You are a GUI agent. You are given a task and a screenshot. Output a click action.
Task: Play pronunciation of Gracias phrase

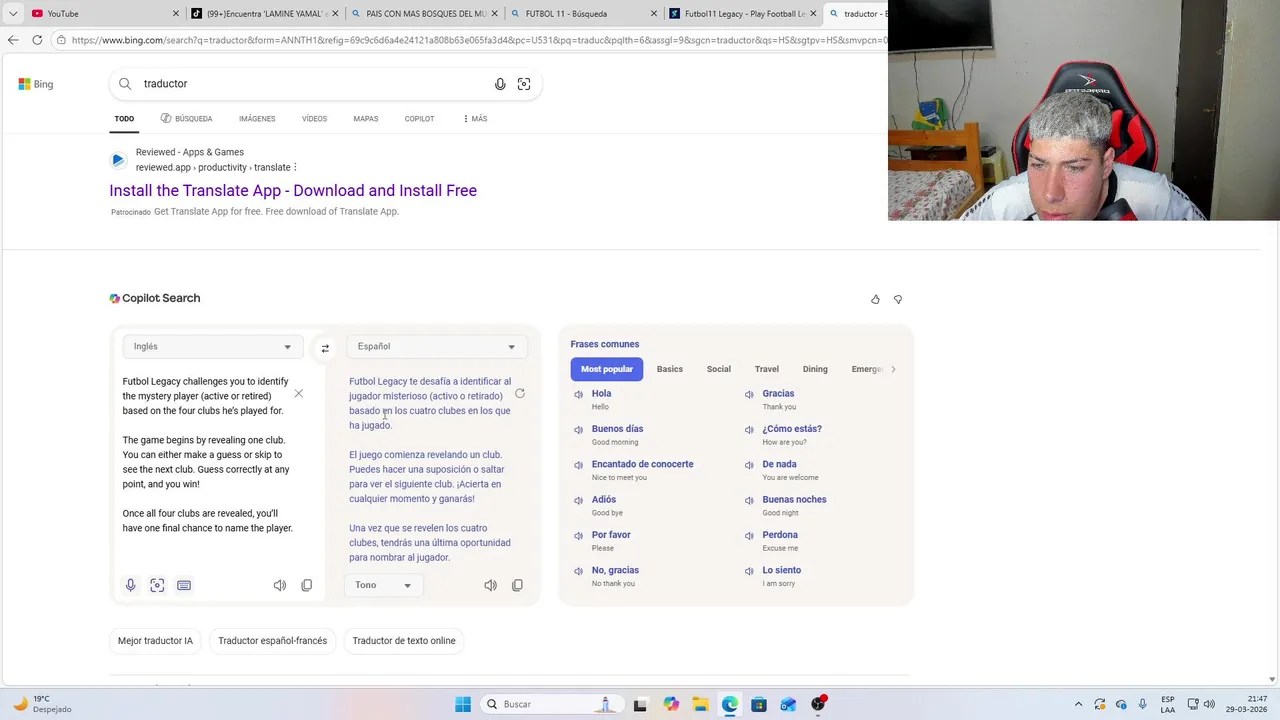pos(749,394)
